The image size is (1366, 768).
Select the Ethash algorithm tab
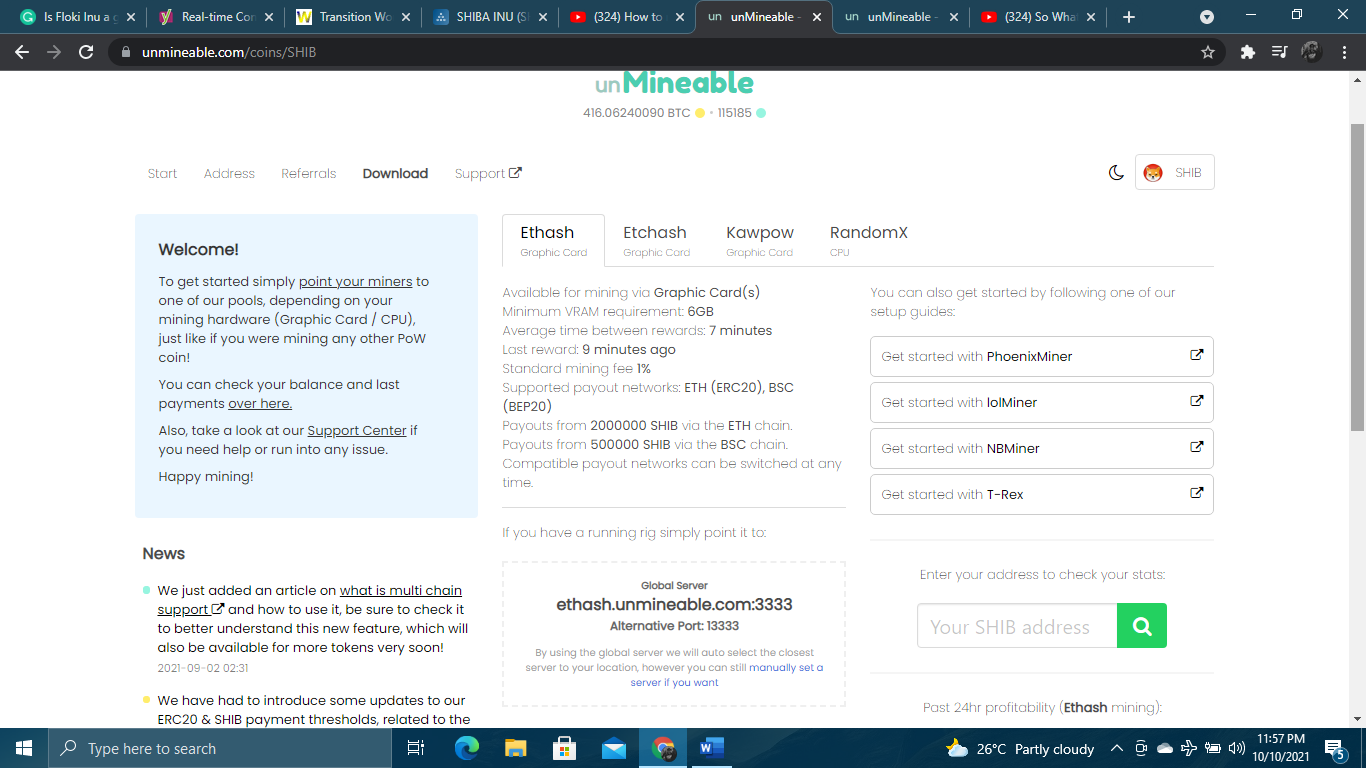(x=553, y=240)
